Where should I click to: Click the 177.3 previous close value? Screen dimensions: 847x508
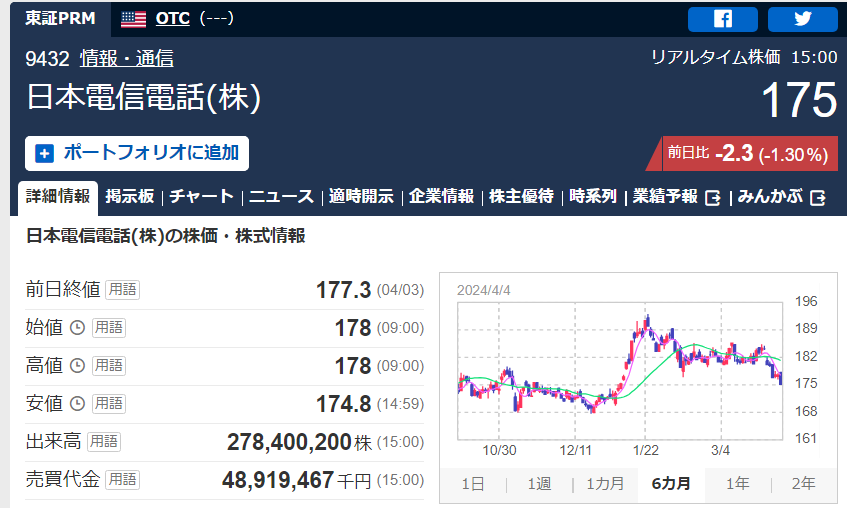(x=344, y=290)
